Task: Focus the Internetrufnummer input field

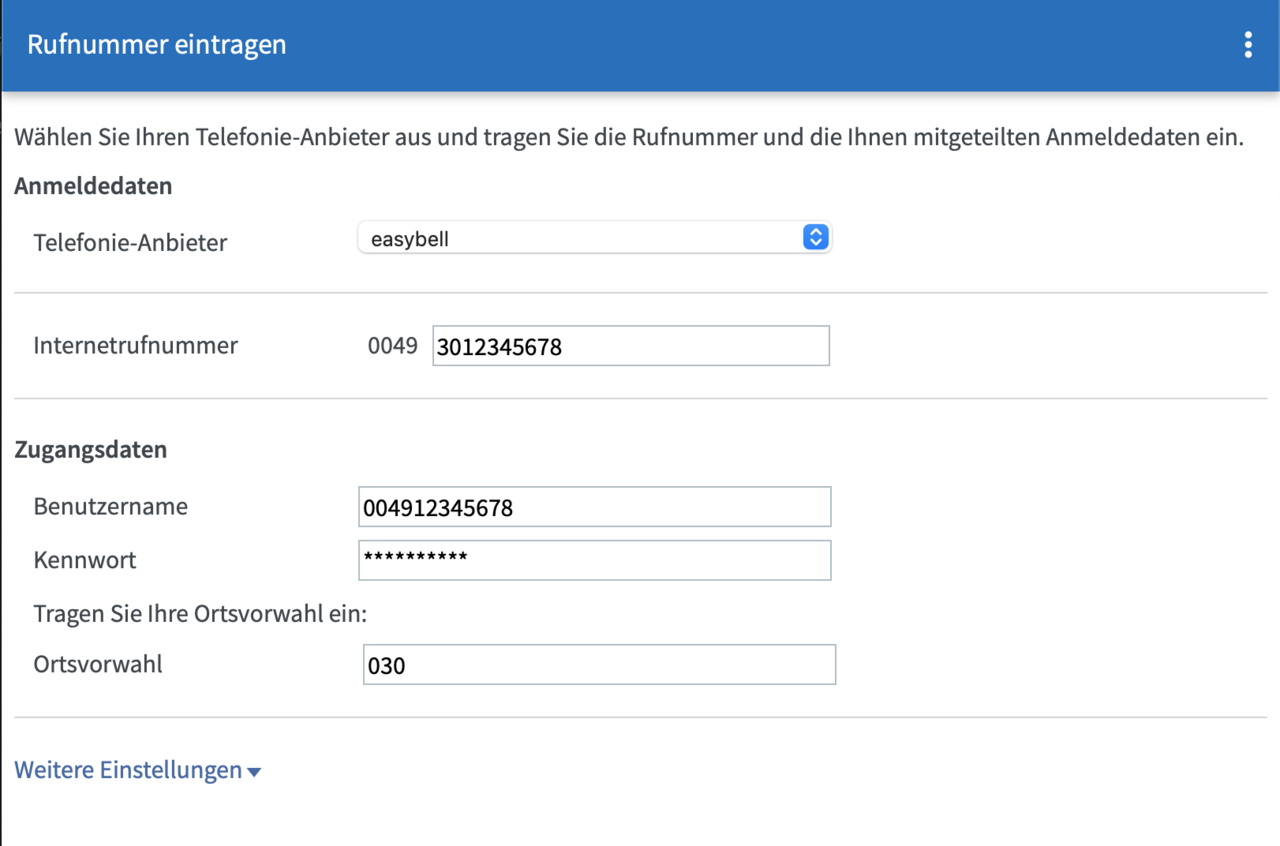Action: (630, 345)
